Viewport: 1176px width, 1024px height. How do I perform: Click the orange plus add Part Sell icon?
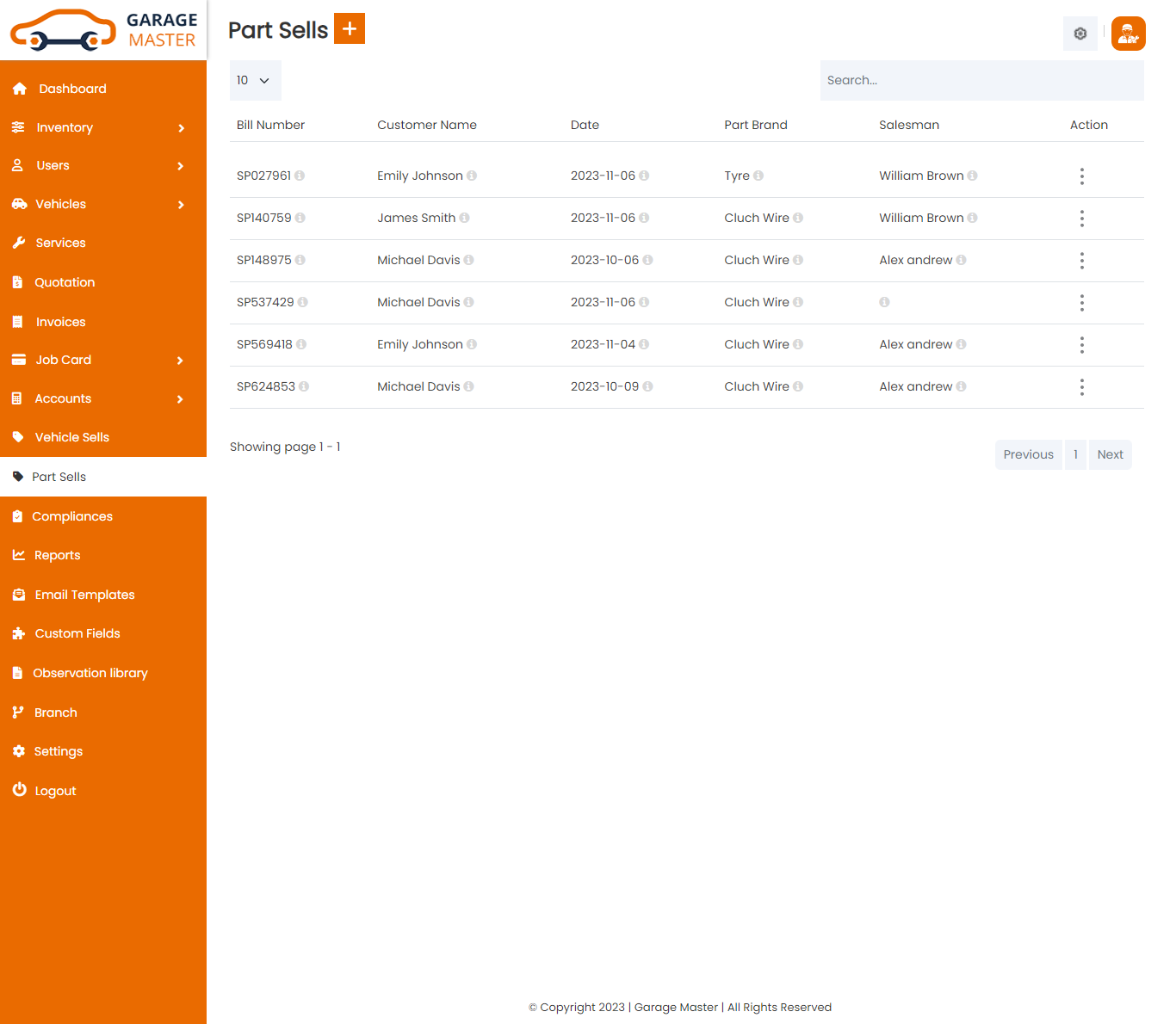point(349,28)
